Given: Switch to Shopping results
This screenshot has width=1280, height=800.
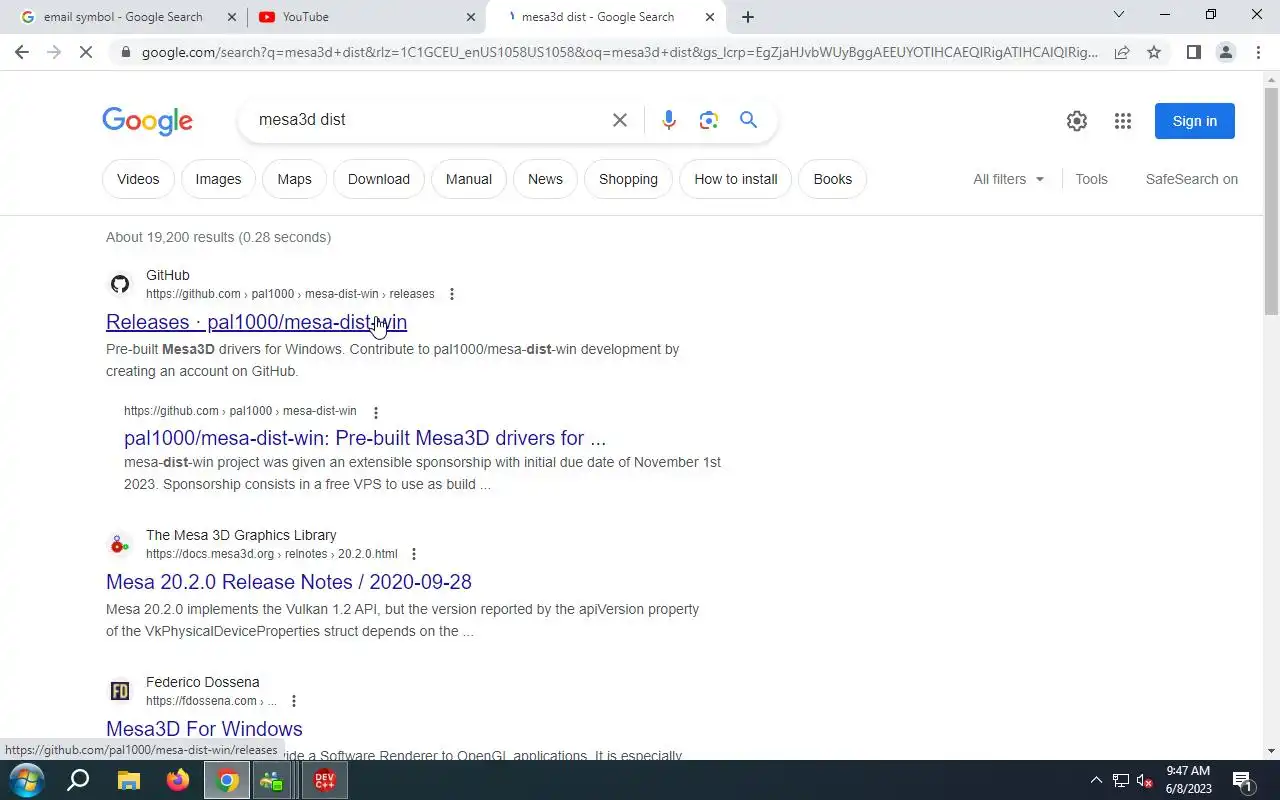Looking at the screenshot, I should coord(628,179).
